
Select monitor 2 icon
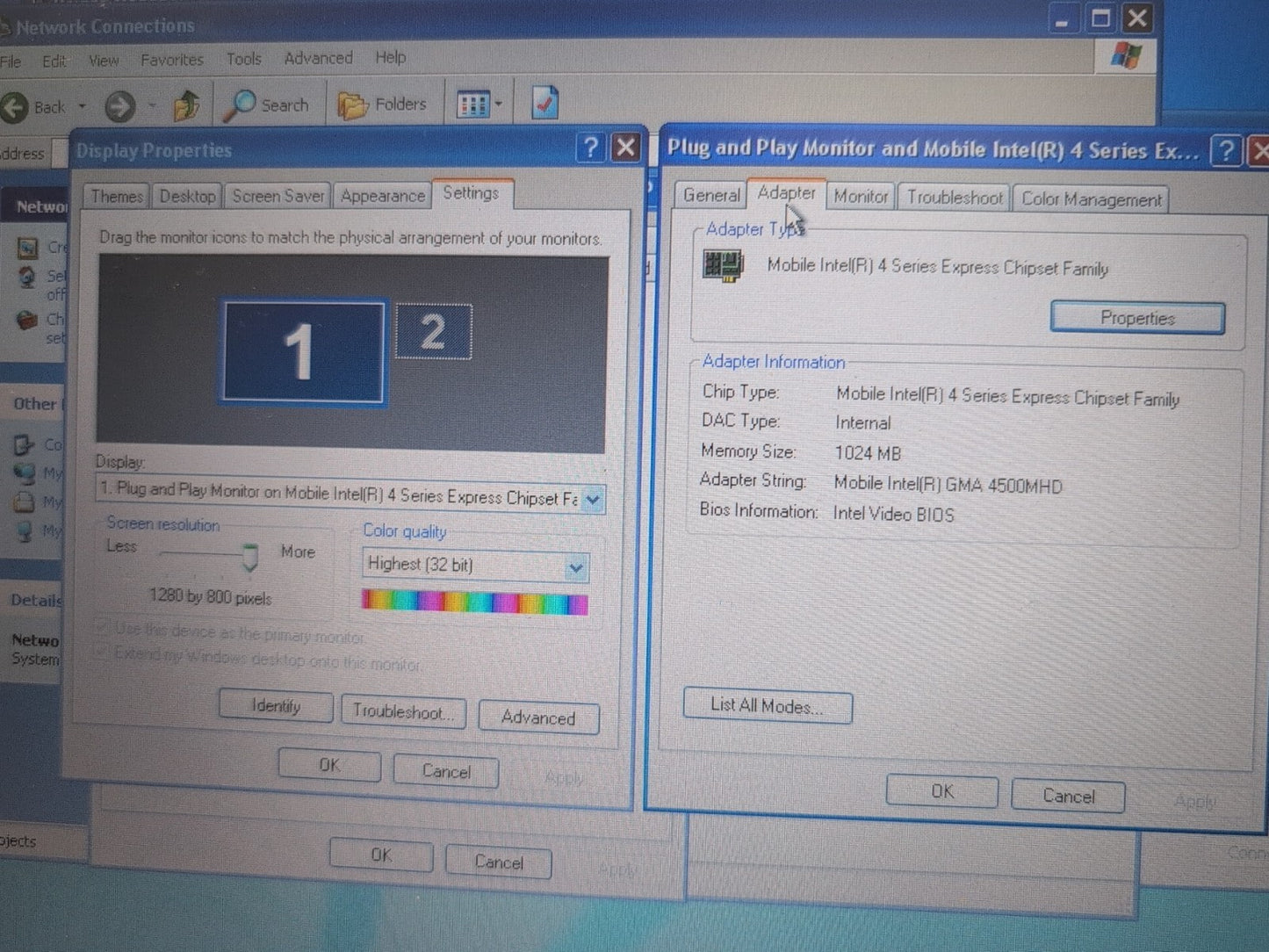(433, 331)
